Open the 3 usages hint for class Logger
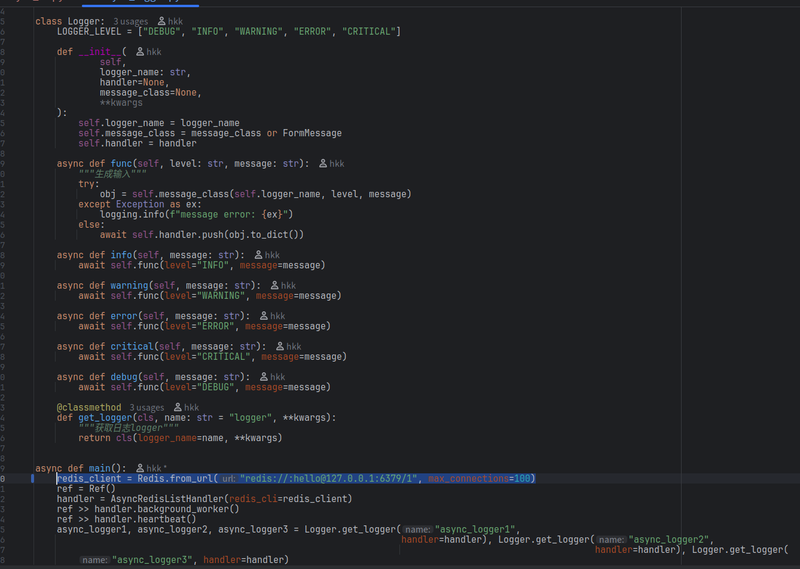This screenshot has width=800, height=569. pyautogui.click(x=130, y=21)
